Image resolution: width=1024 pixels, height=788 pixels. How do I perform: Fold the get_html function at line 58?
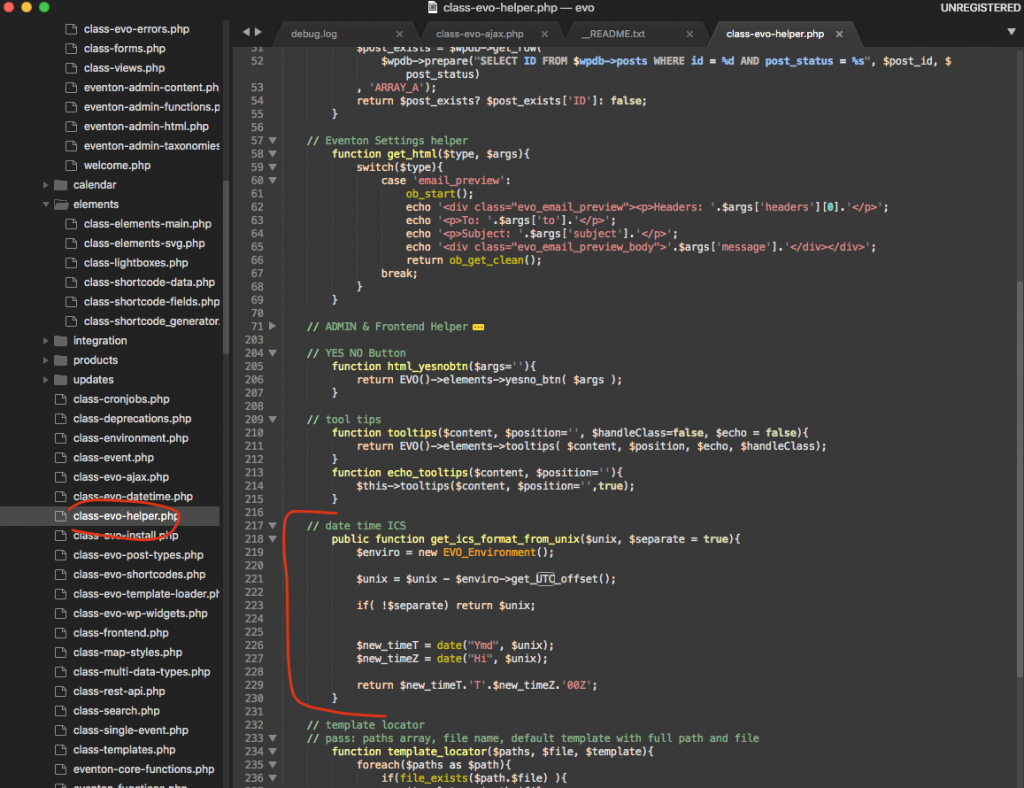272,154
